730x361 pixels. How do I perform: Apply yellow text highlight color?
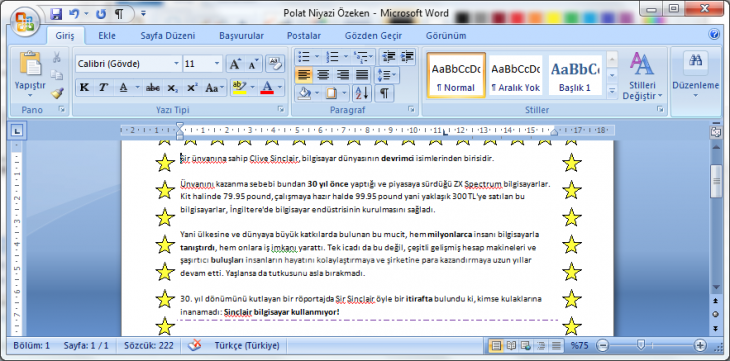click(x=239, y=88)
